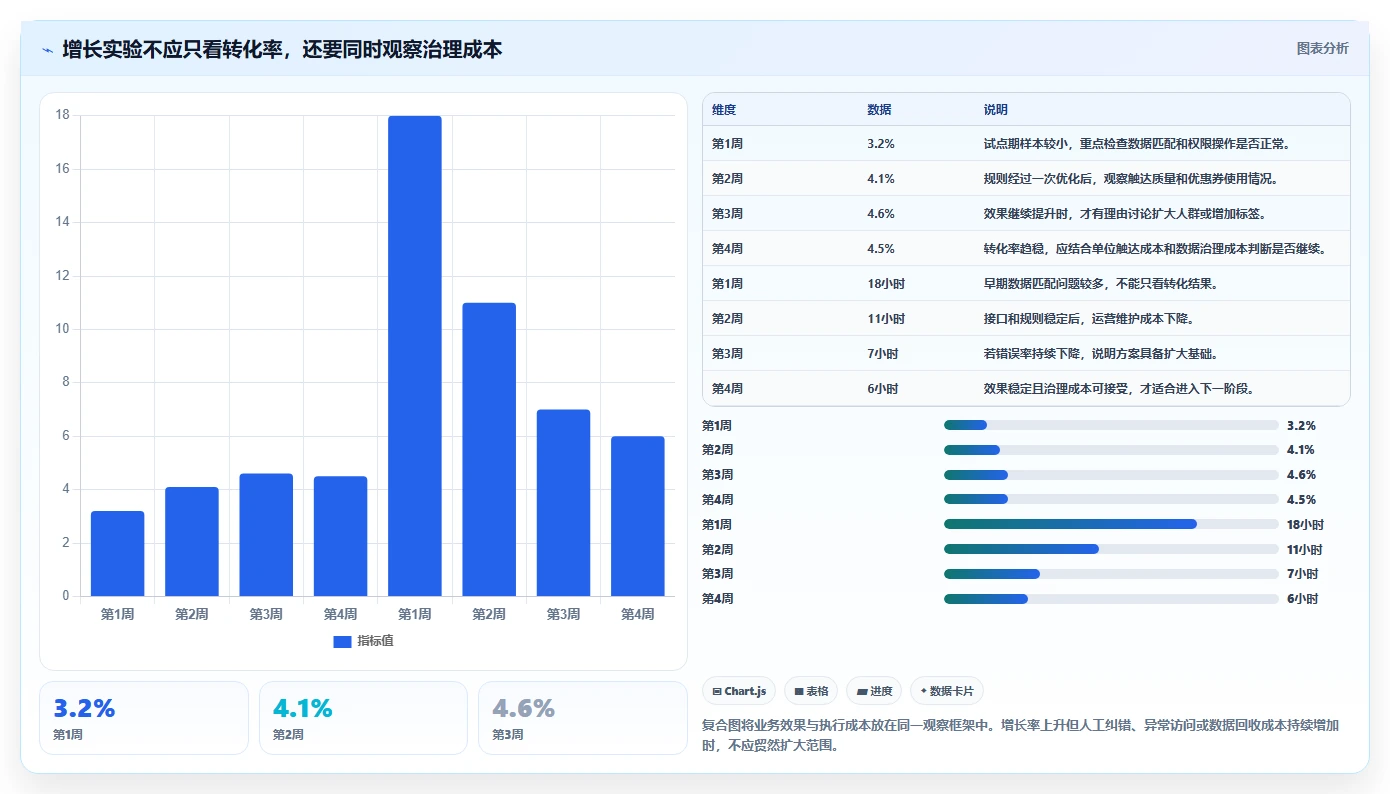1390x794 pixels.
Task: Click the 4.1% progress bar
Action: click(x=1111, y=450)
